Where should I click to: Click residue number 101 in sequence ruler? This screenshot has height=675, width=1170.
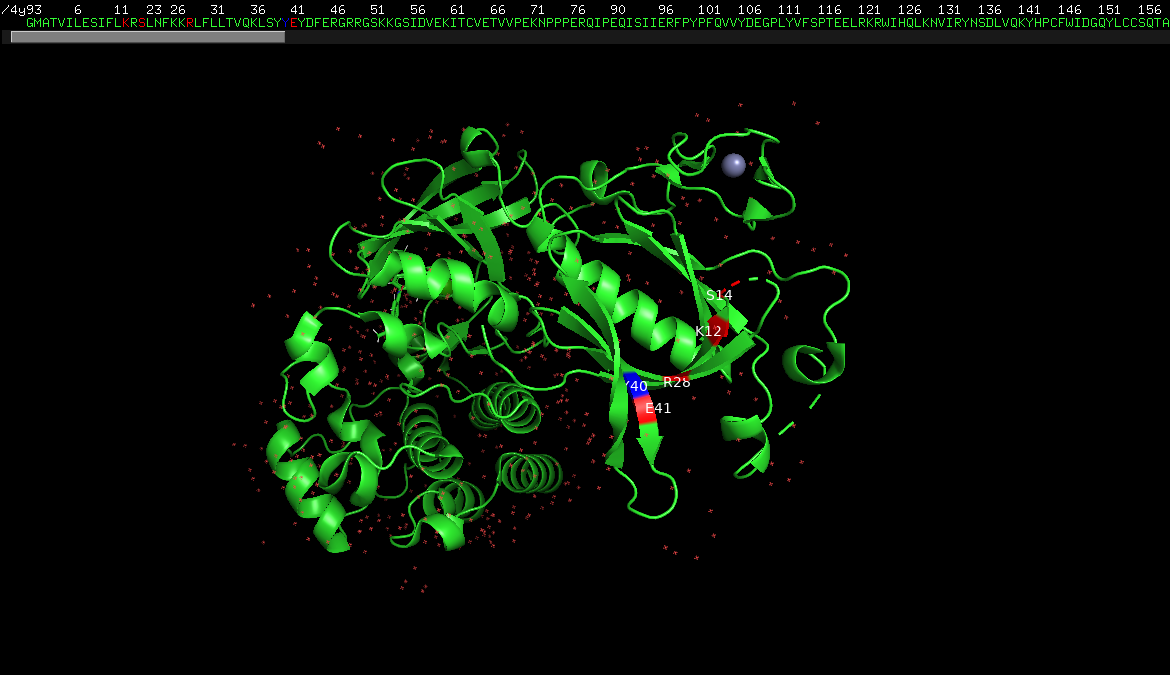709,10
